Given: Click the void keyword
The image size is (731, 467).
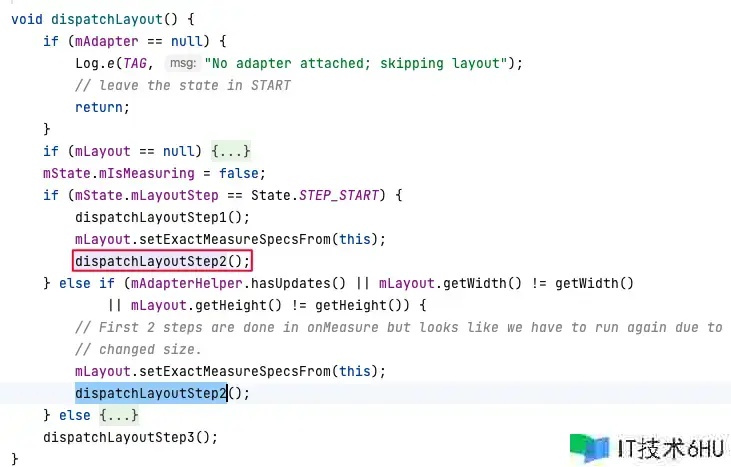Looking at the screenshot, I should pyautogui.click(x=27, y=19).
